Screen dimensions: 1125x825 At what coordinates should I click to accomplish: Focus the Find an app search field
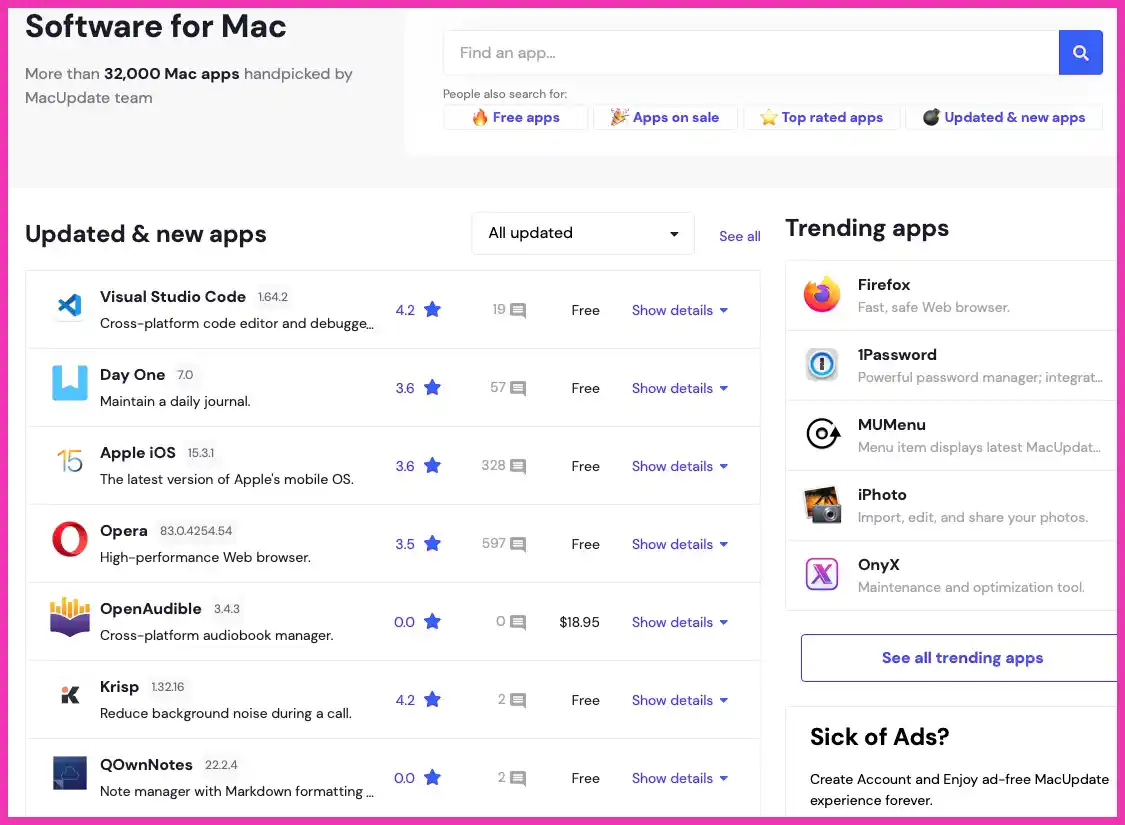pos(751,52)
